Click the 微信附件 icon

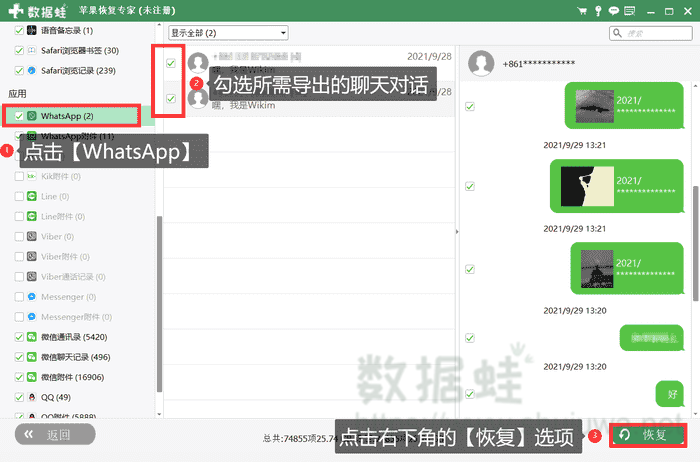click(32, 377)
